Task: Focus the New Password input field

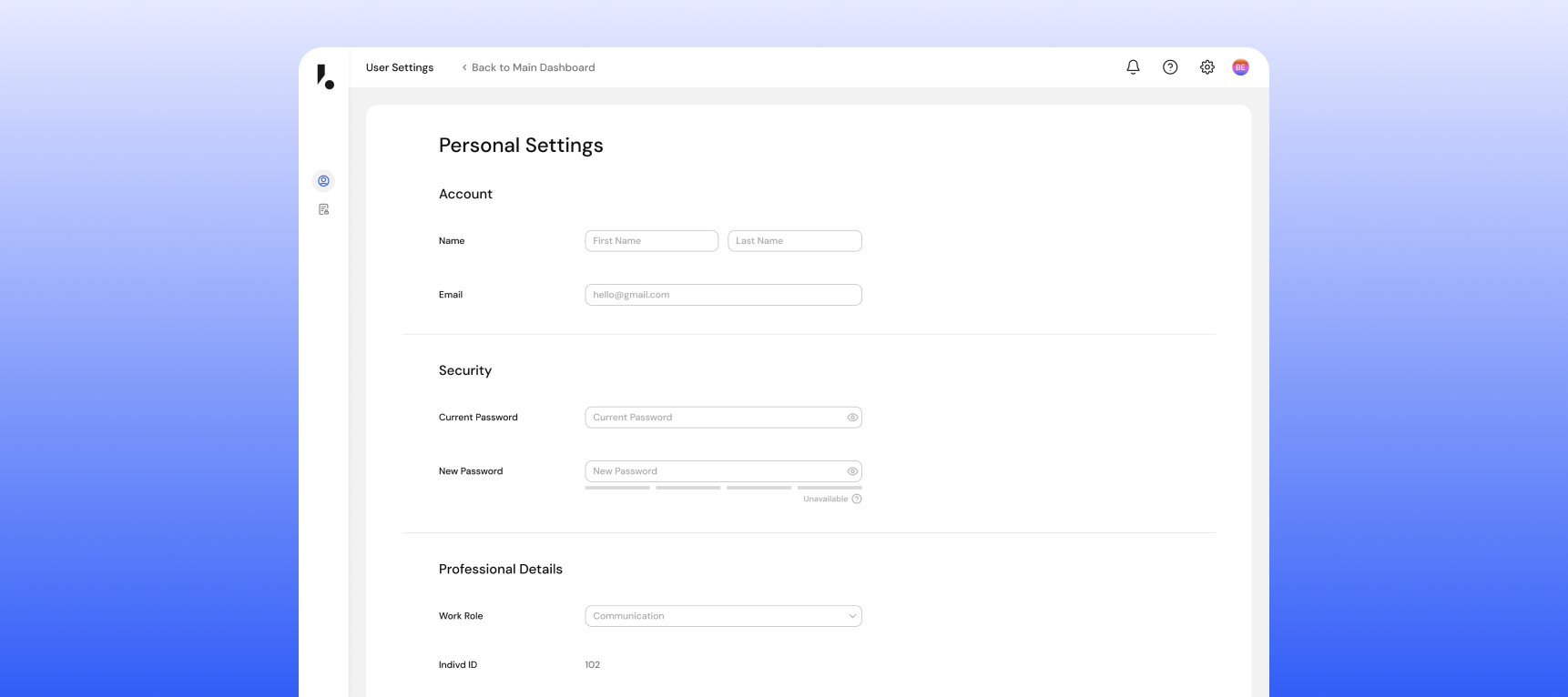Action: coord(723,471)
